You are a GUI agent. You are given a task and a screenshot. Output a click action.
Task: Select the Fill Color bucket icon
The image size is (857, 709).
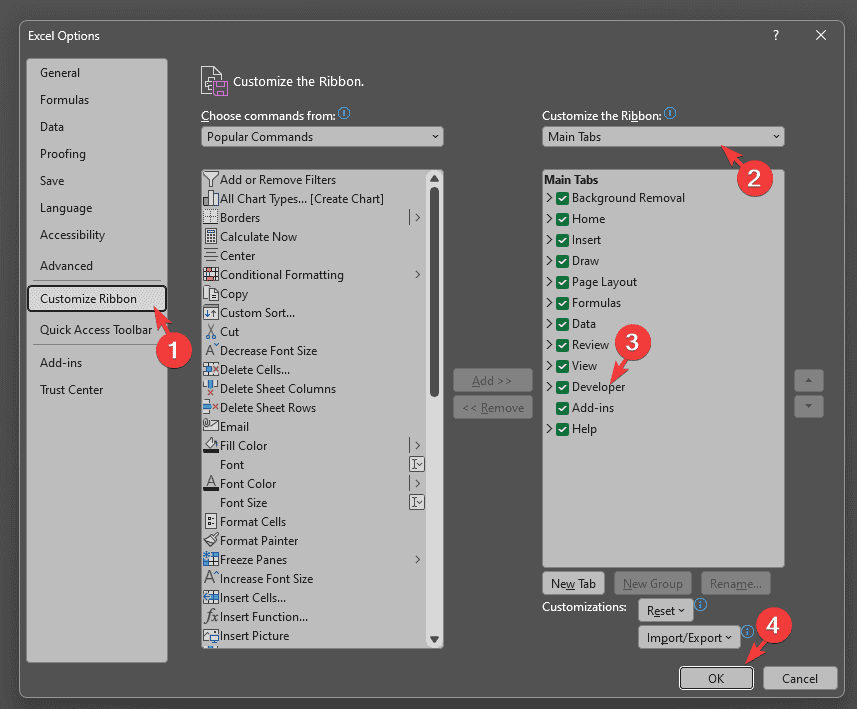pyautogui.click(x=210, y=445)
